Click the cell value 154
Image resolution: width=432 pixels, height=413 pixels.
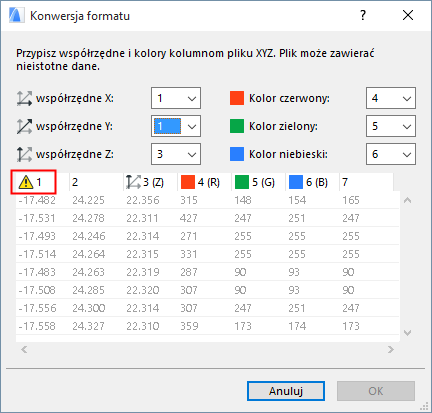pyautogui.click(x=297, y=200)
